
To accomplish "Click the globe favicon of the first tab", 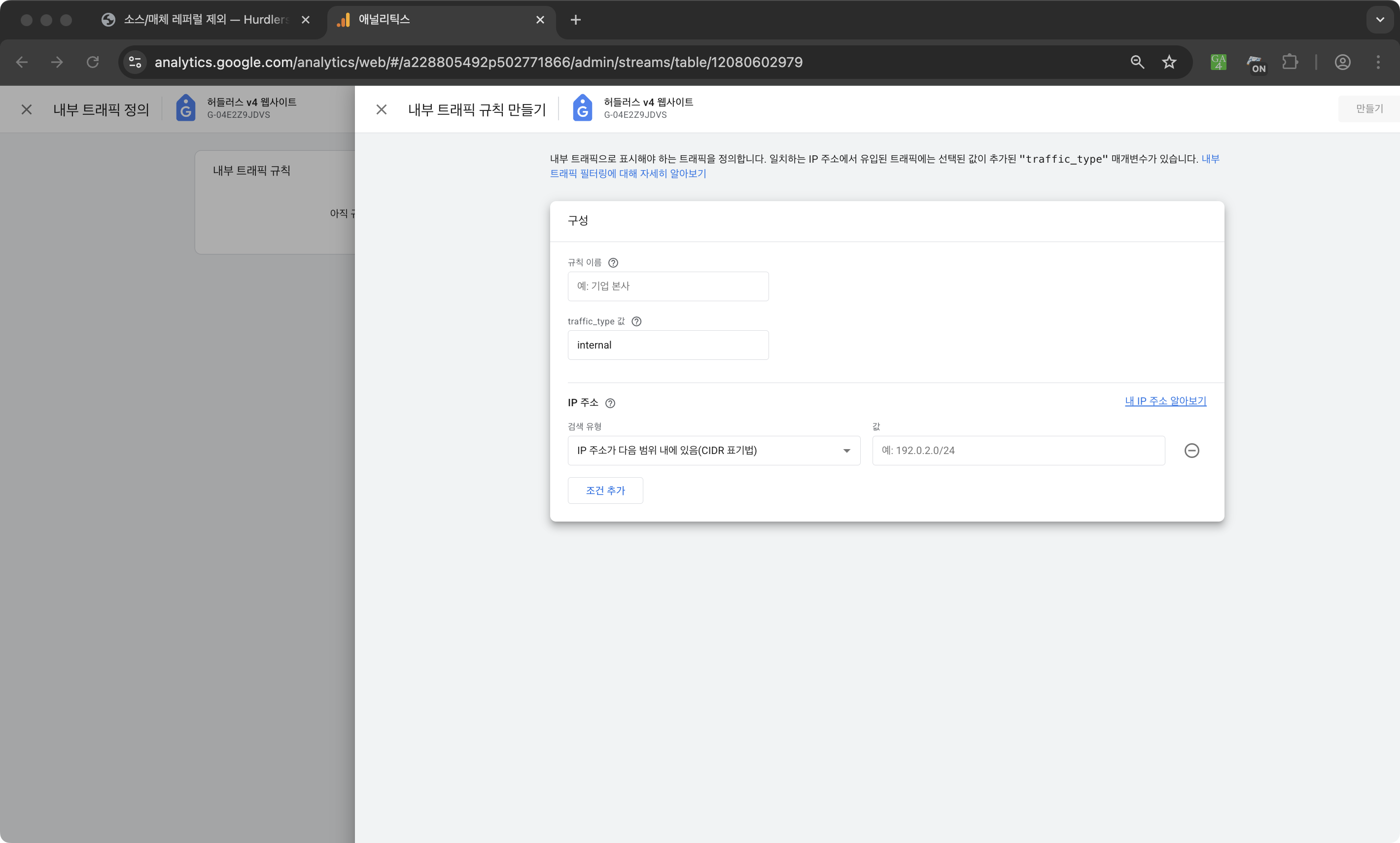I will 108,20.
